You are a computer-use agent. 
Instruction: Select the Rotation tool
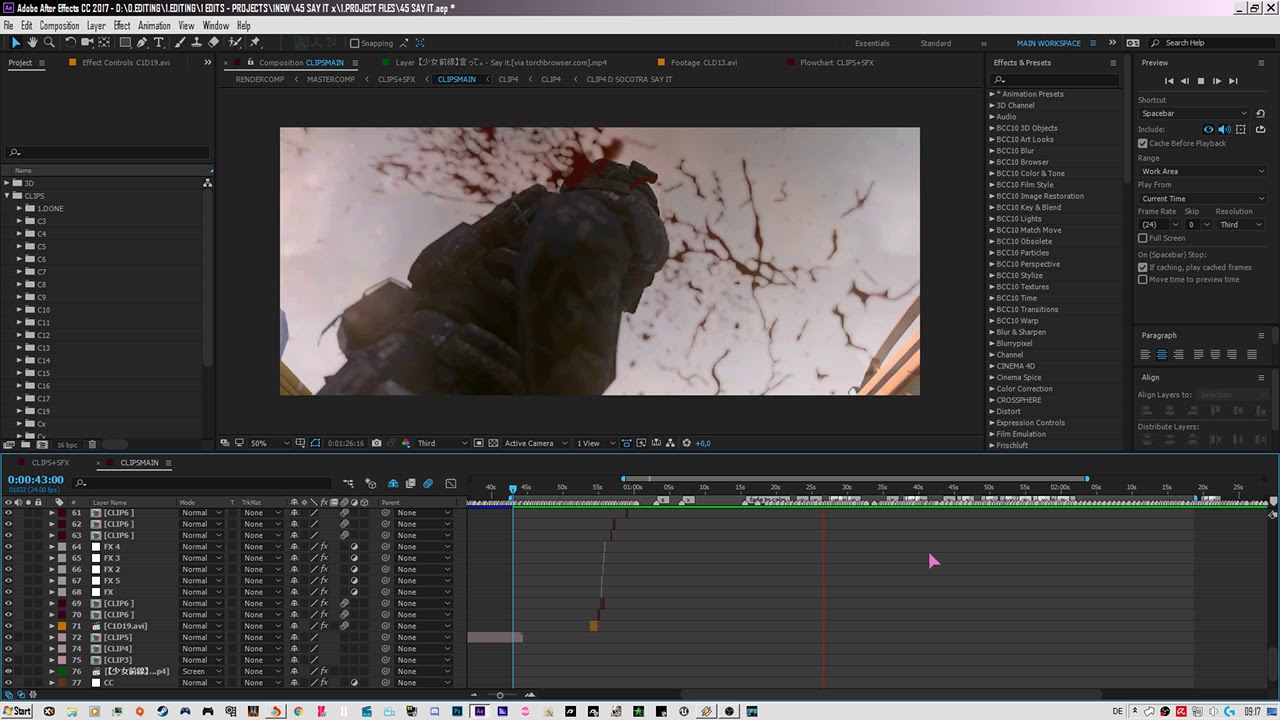pos(70,43)
